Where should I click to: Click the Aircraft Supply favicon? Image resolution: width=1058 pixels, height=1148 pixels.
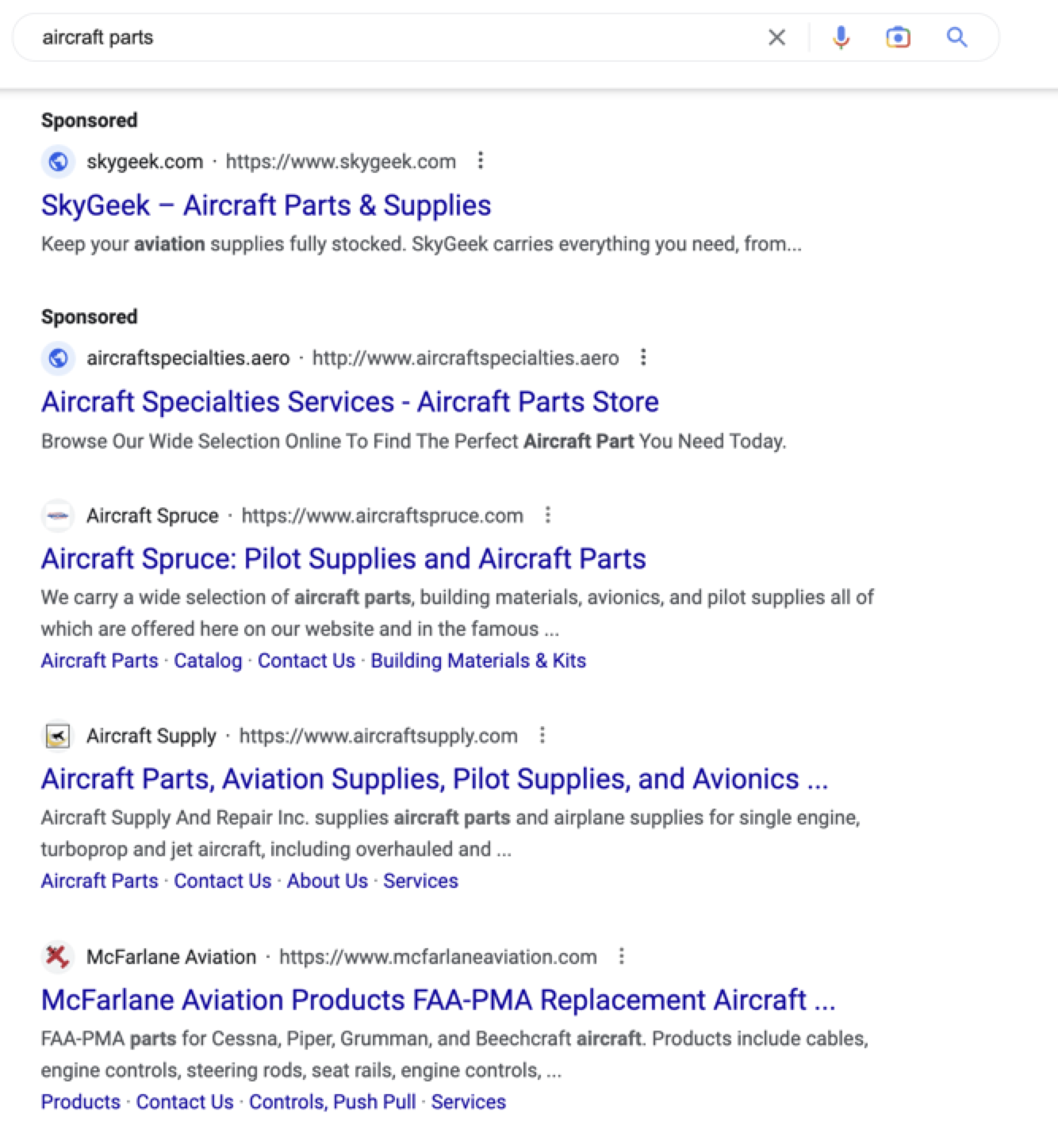(x=57, y=736)
